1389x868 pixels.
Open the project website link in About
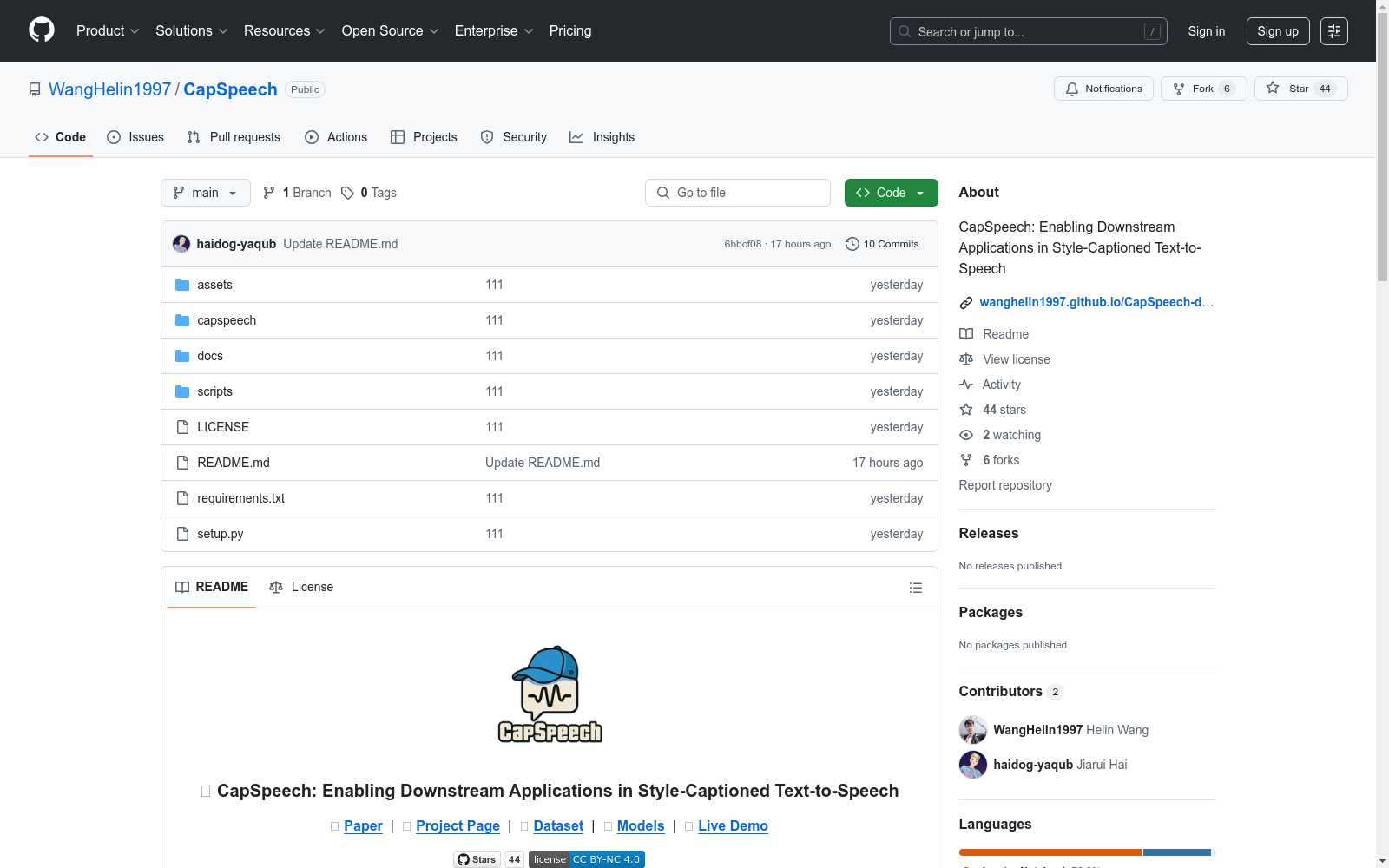pos(1096,302)
